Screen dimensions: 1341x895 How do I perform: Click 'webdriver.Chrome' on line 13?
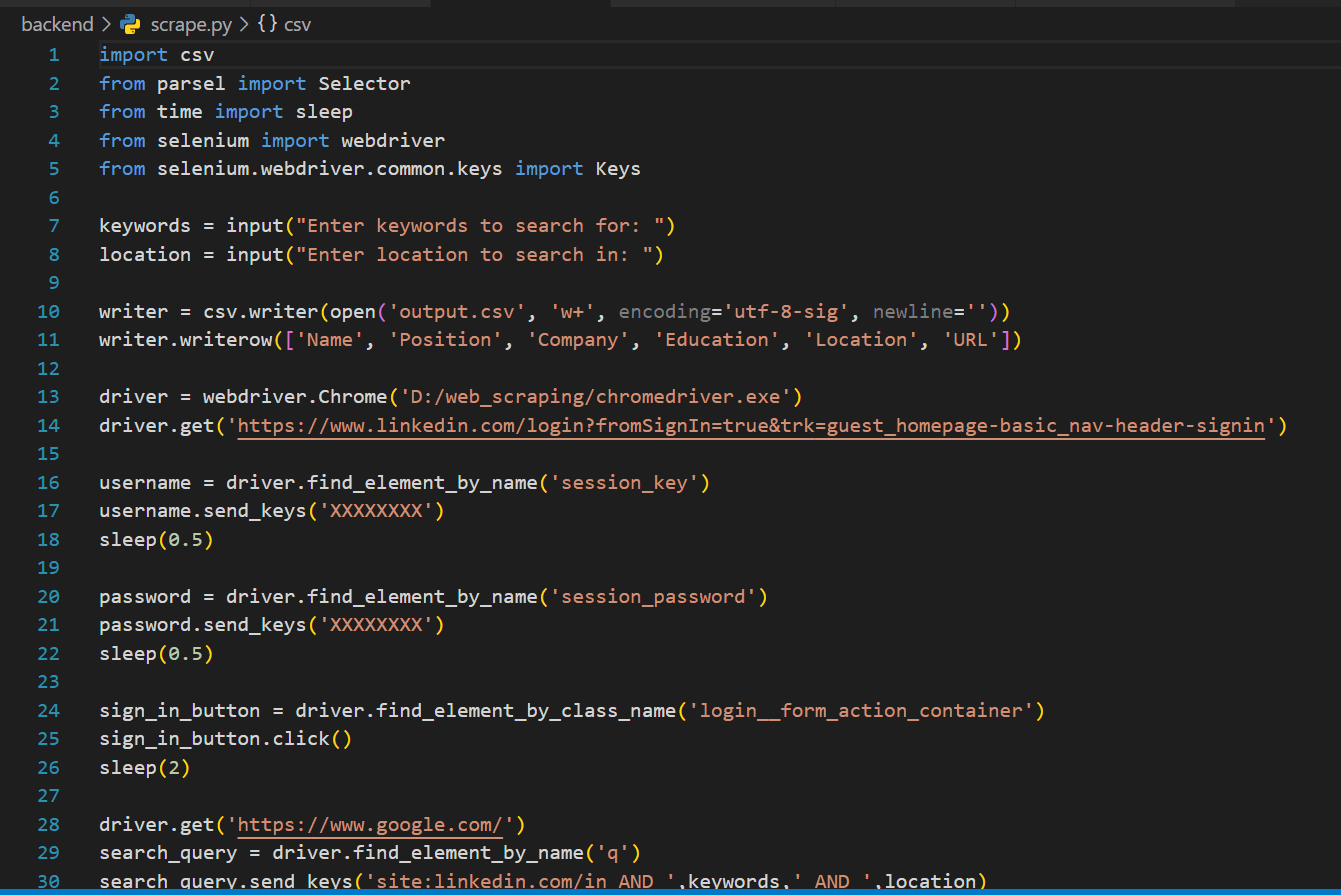(x=295, y=397)
